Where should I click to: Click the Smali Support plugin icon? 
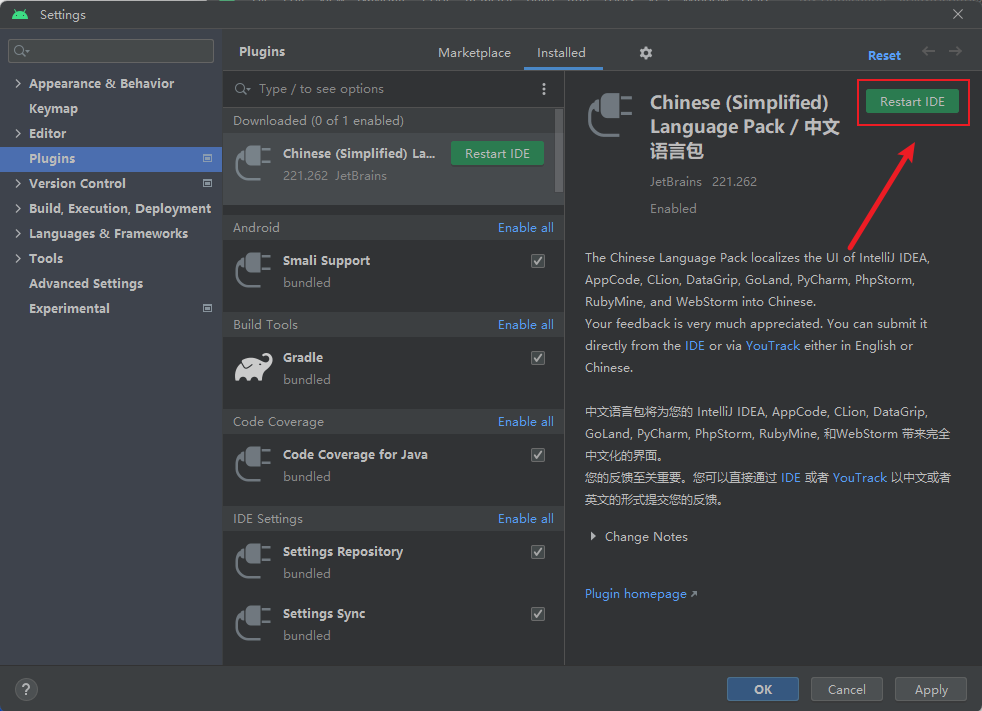coord(253,271)
